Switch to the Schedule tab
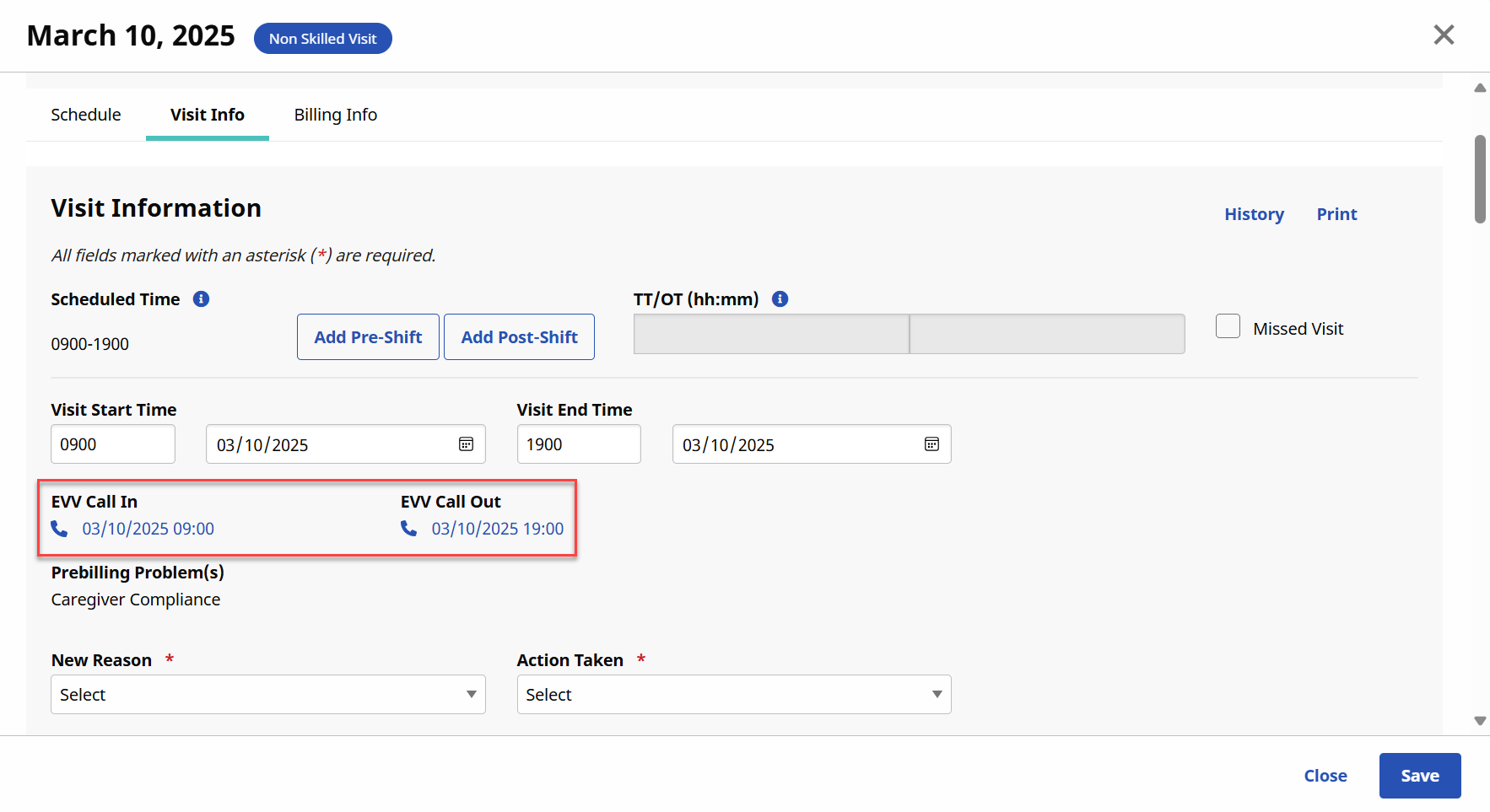Screen dimensions: 1490x812 tap(86, 115)
